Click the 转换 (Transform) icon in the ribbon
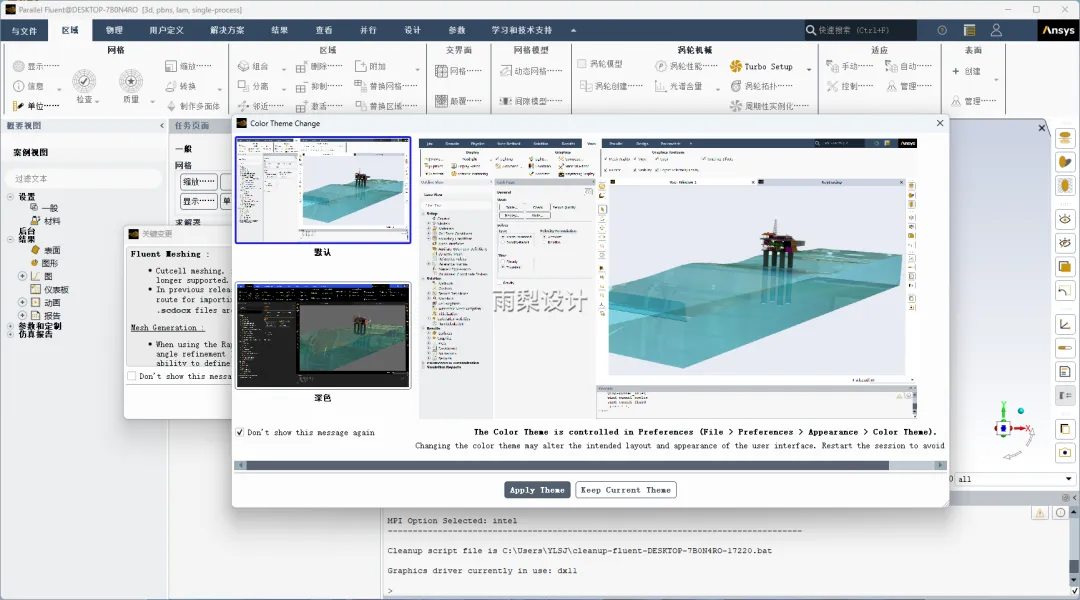This screenshot has height=600, width=1080. (x=171, y=86)
